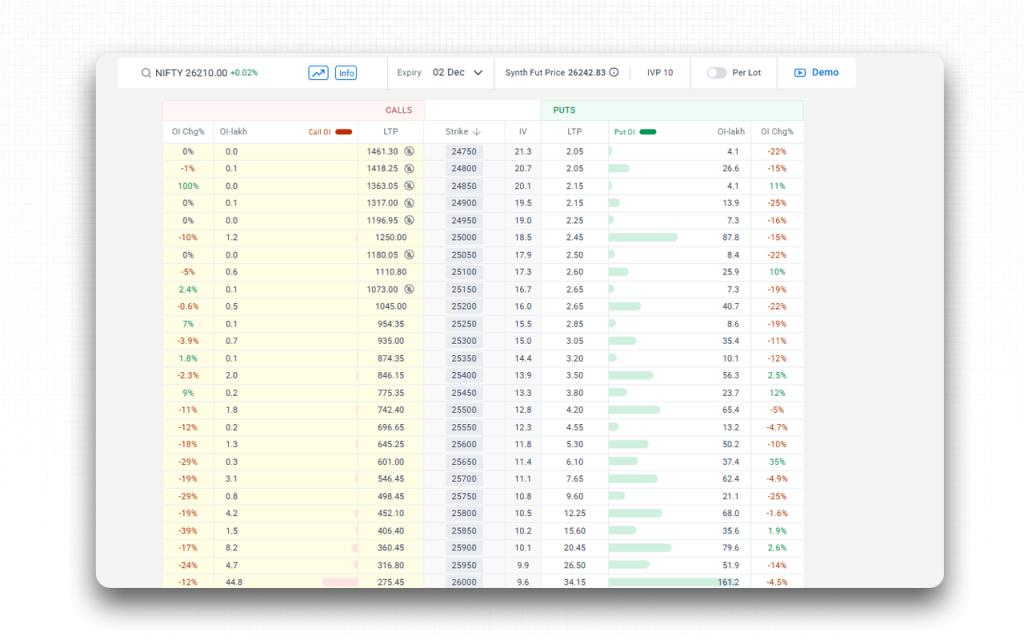Click the green Put OI legend swatch
1024x640 pixels.
point(648,132)
